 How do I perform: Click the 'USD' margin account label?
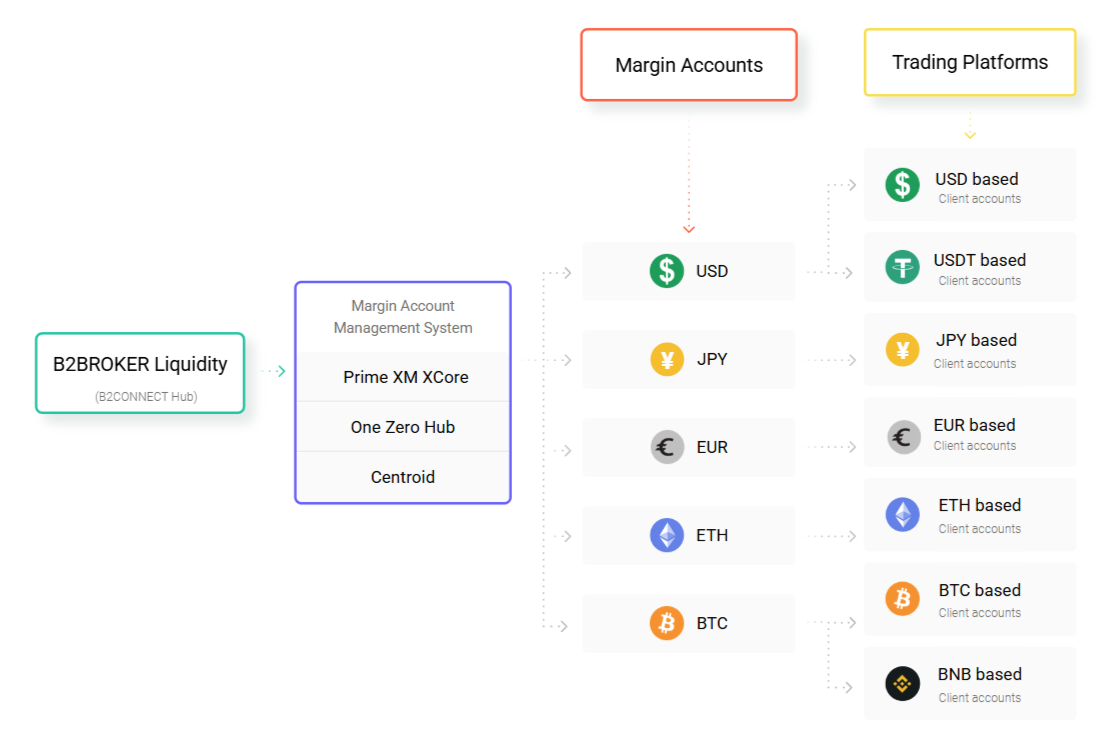coord(712,272)
